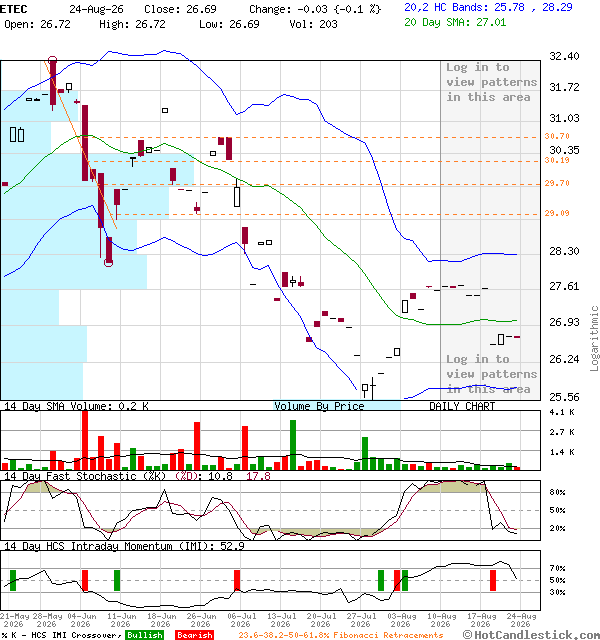
Task: Click the Close: 26.69 value
Action: click(x=180, y=9)
